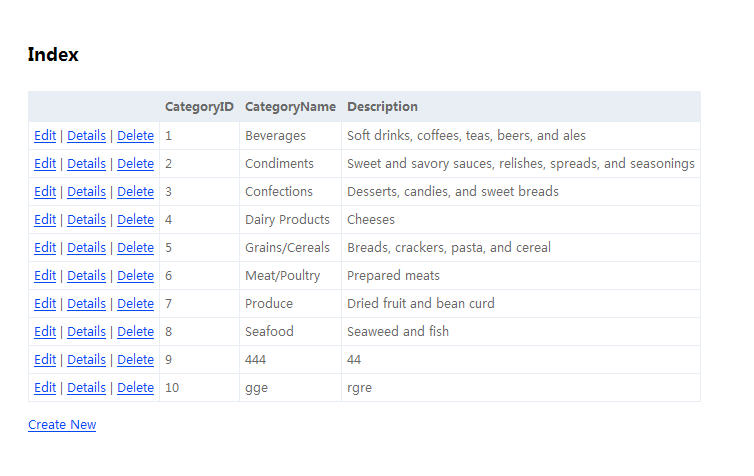View Details for Condiments row
Viewport: 754px width, 476px height.
pyautogui.click(x=86, y=163)
